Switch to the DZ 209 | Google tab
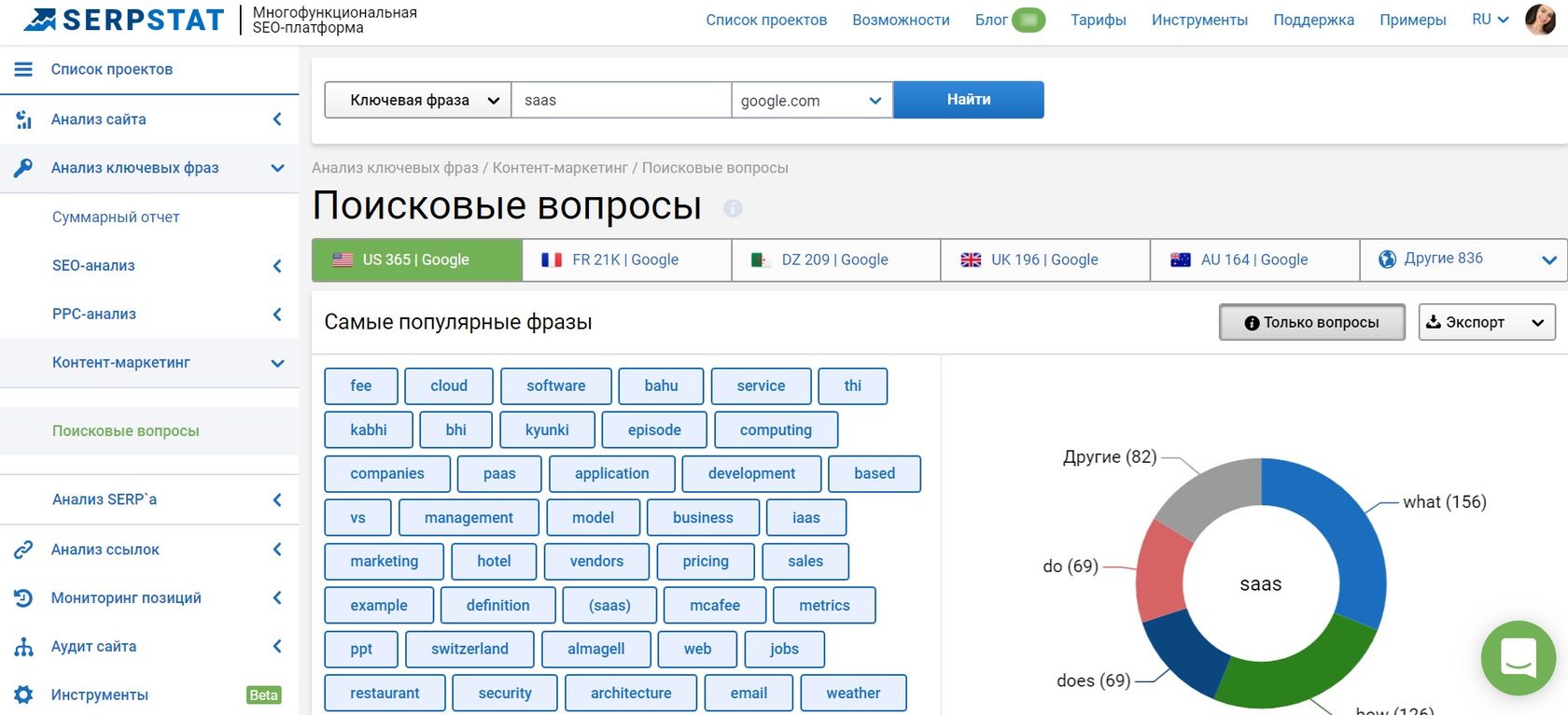 coord(836,259)
